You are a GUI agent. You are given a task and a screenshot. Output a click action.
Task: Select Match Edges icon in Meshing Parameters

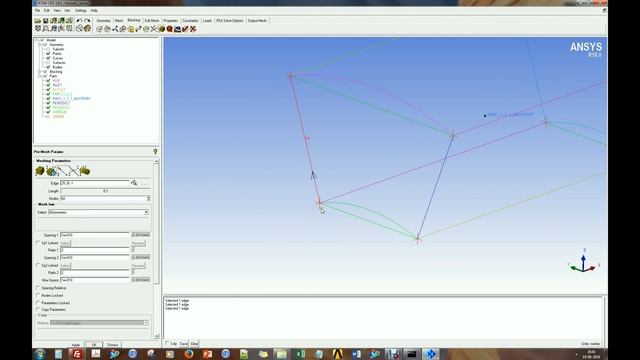[73, 171]
